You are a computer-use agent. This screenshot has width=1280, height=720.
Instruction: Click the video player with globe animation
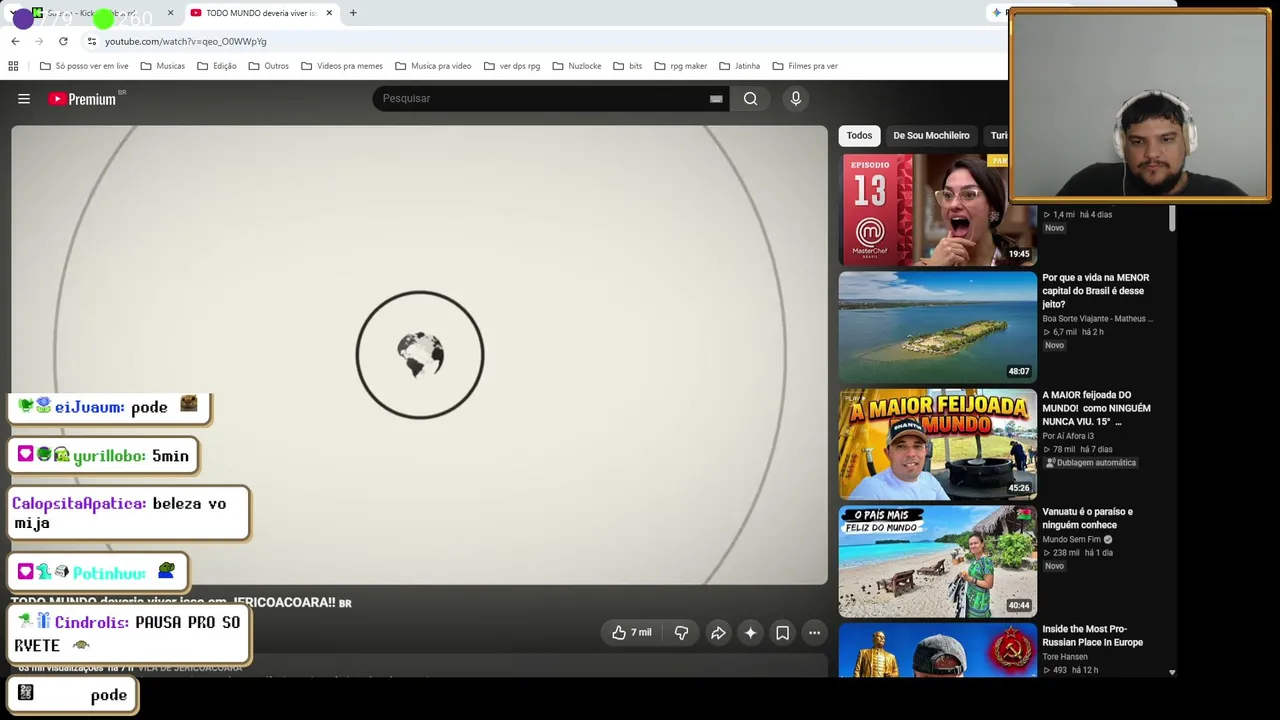click(419, 355)
